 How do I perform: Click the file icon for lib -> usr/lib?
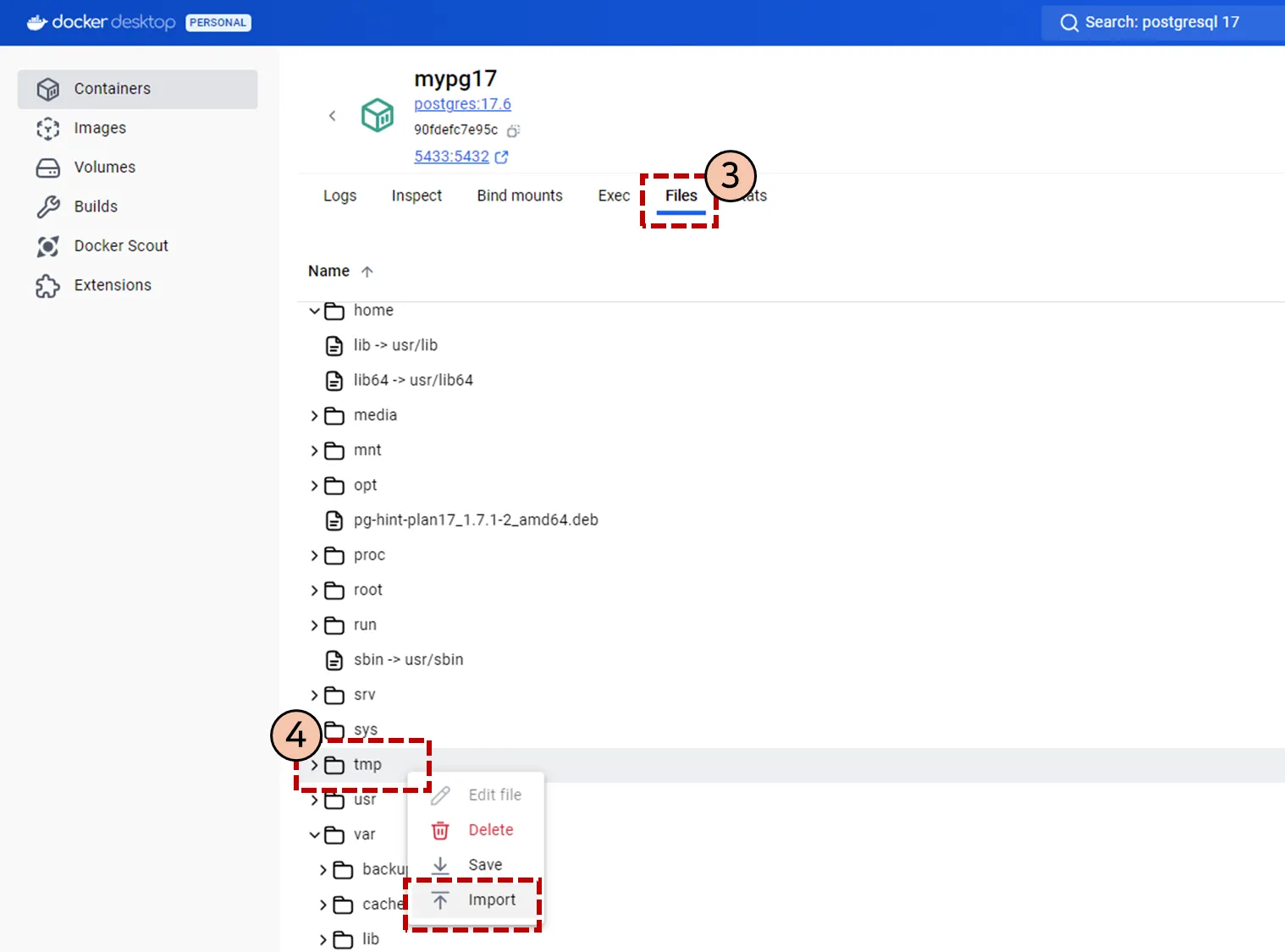(334, 345)
